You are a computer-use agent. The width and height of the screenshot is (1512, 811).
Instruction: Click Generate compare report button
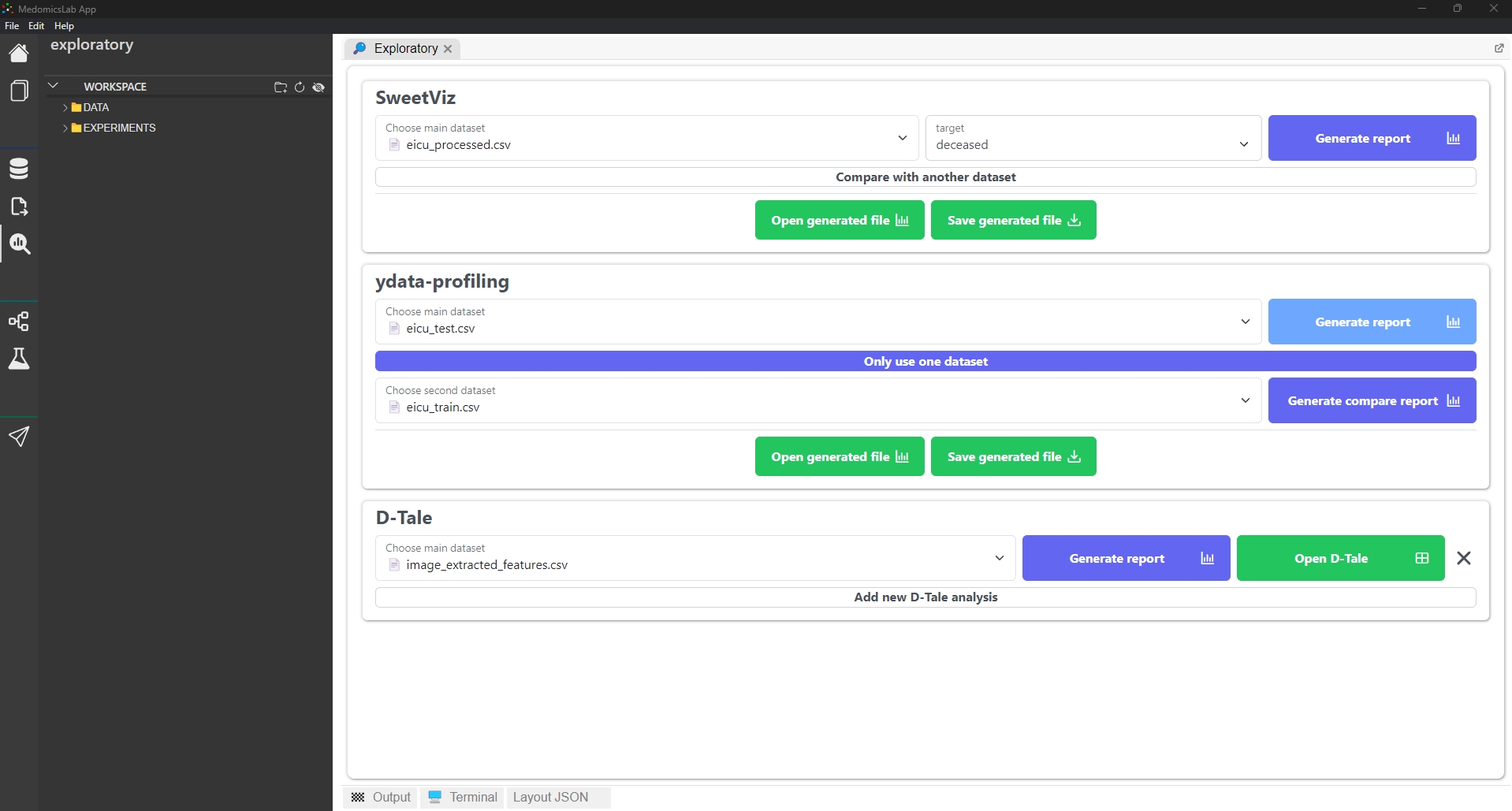pyautogui.click(x=1371, y=401)
